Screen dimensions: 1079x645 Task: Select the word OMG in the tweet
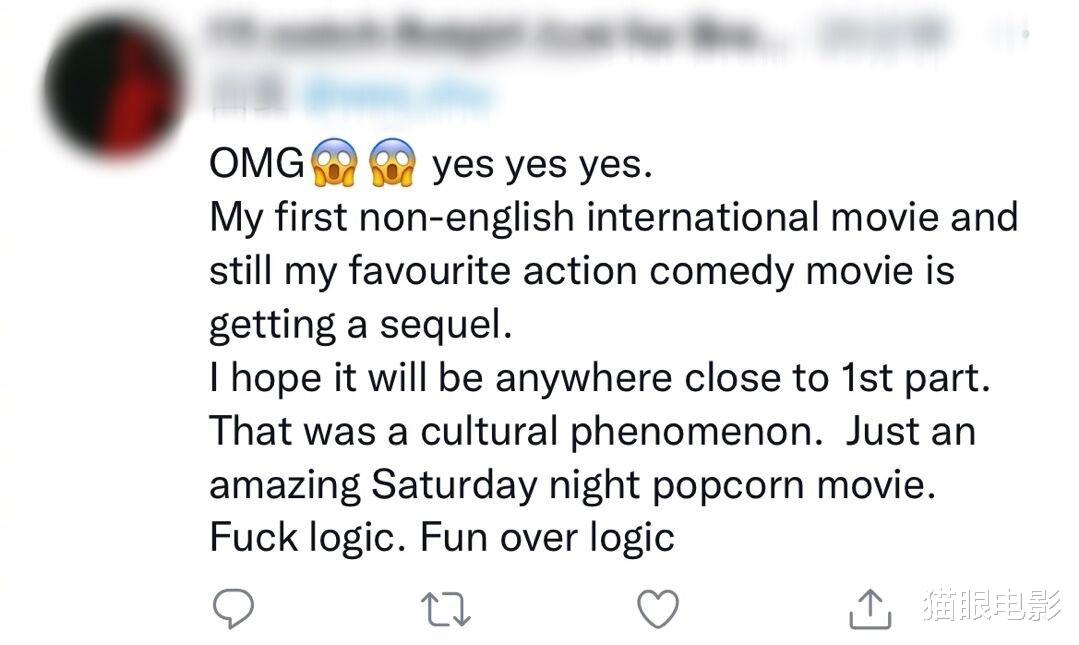[257, 164]
